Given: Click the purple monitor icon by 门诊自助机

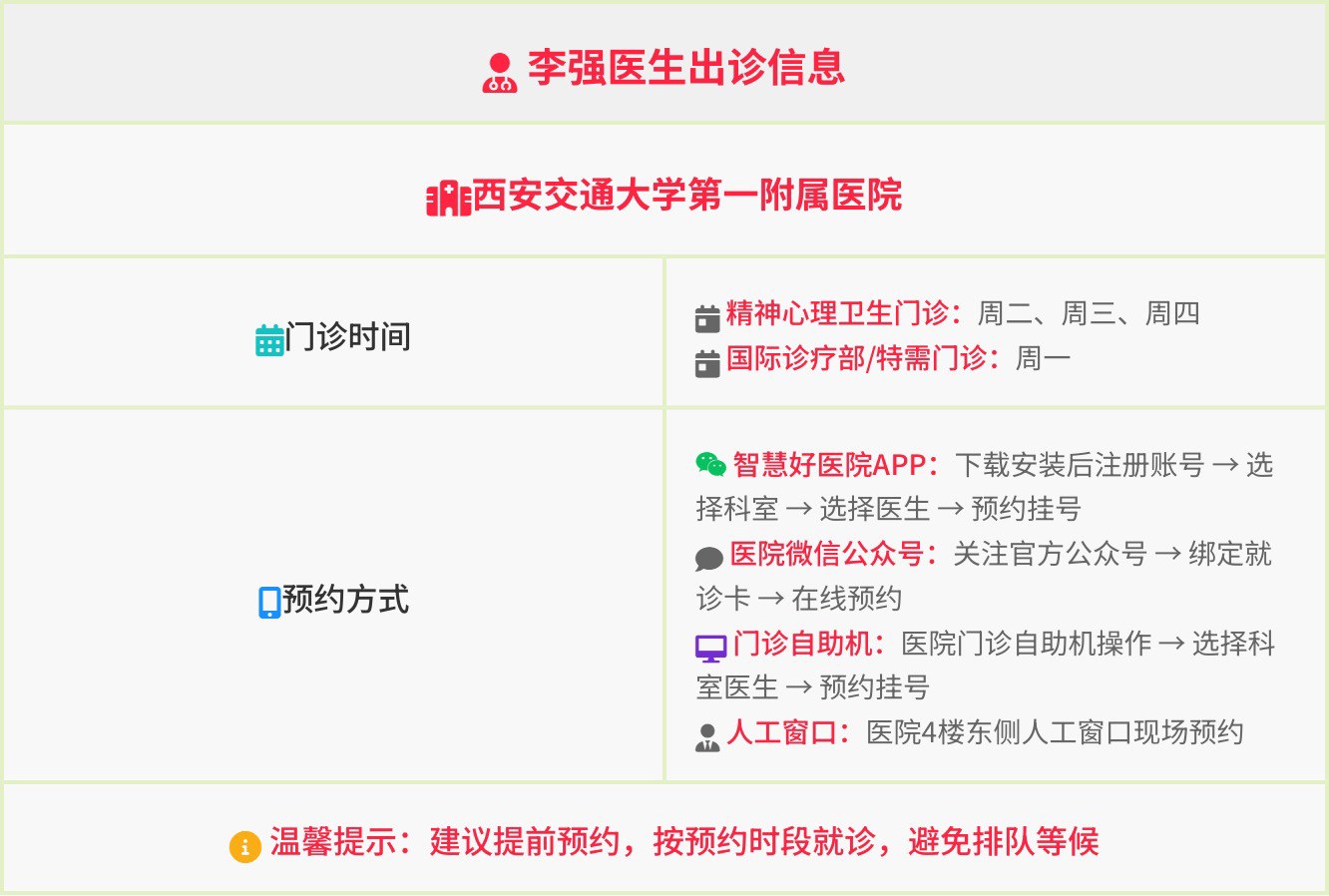Looking at the screenshot, I should click(711, 649).
